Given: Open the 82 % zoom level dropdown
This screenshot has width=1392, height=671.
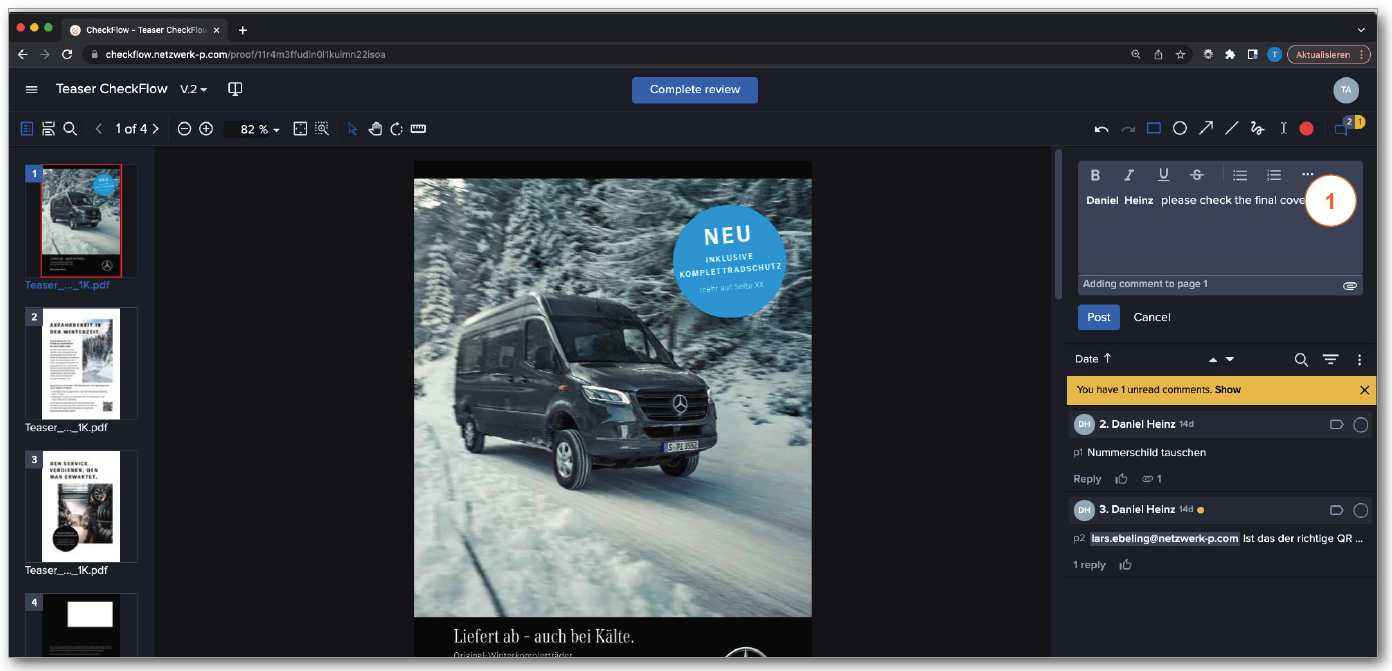Looking at the screenshot, I should tap(260, 129).
